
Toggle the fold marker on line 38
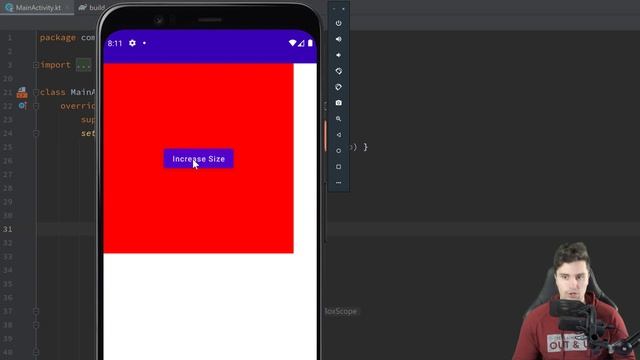pyautogui.click(x=36, y=325)
